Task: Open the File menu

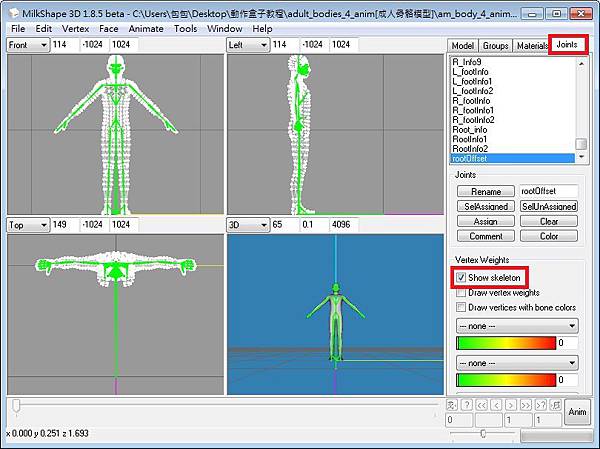Action: pos(18,29)
